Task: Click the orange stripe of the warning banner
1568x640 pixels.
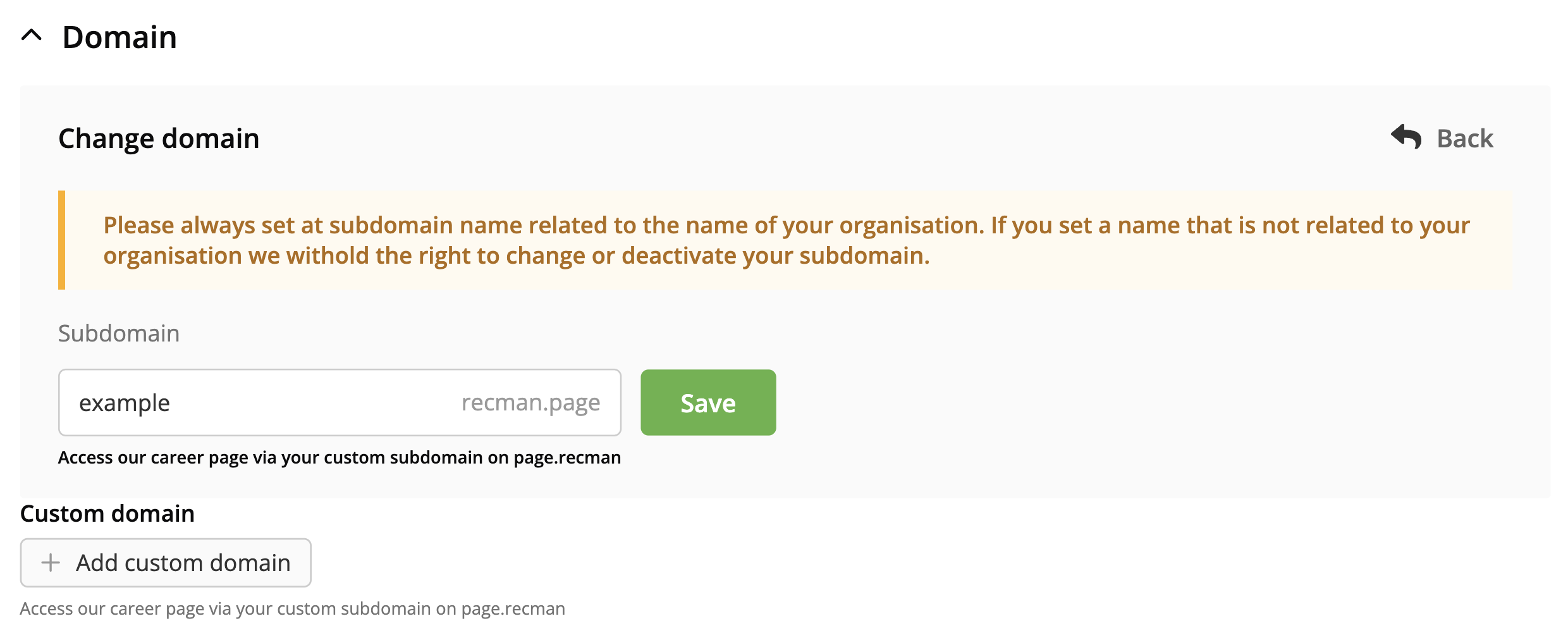Action: point(62,240)
